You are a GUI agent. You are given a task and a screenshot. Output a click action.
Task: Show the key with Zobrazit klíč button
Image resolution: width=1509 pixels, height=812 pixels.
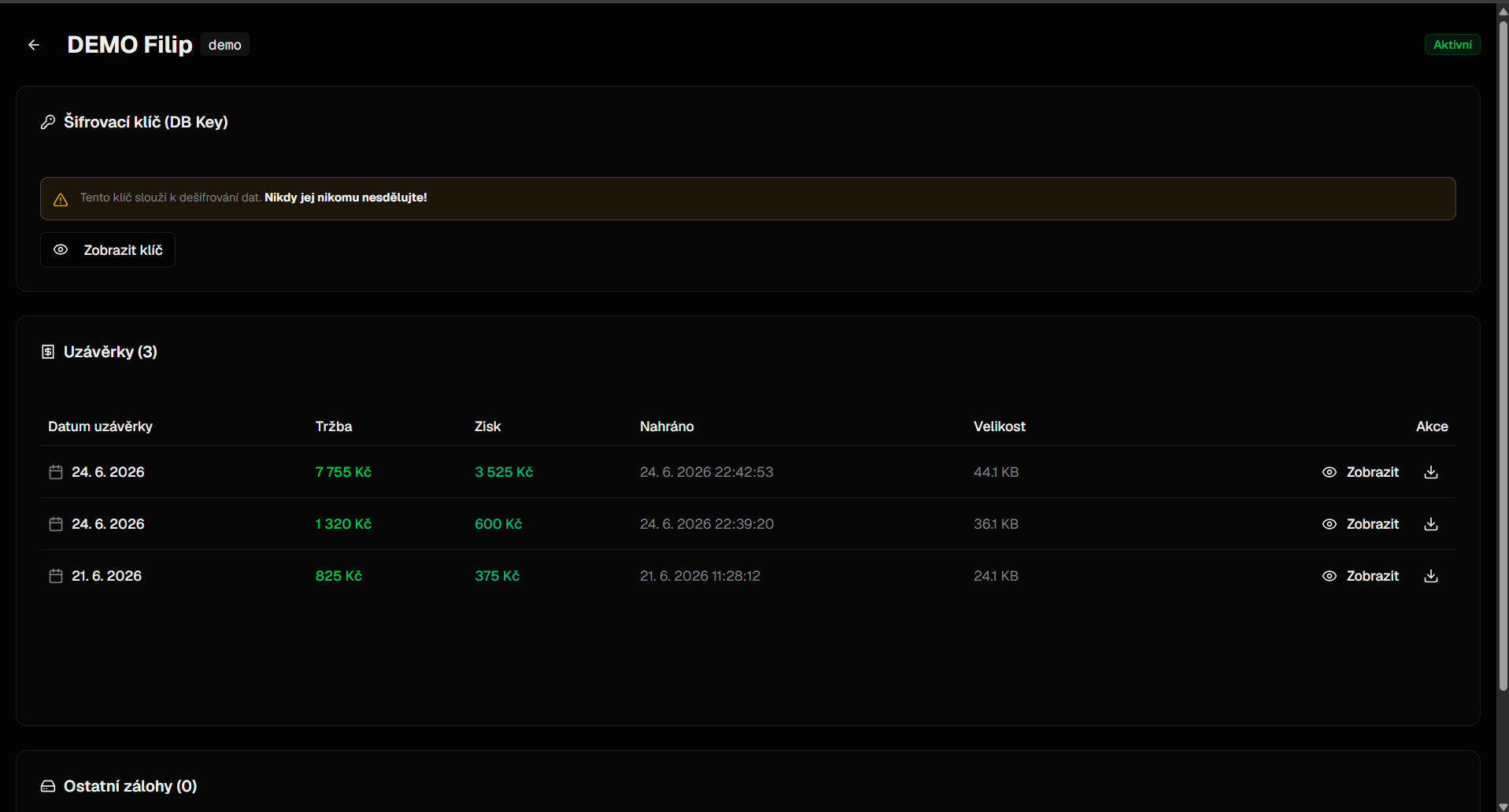pos(108,249)
